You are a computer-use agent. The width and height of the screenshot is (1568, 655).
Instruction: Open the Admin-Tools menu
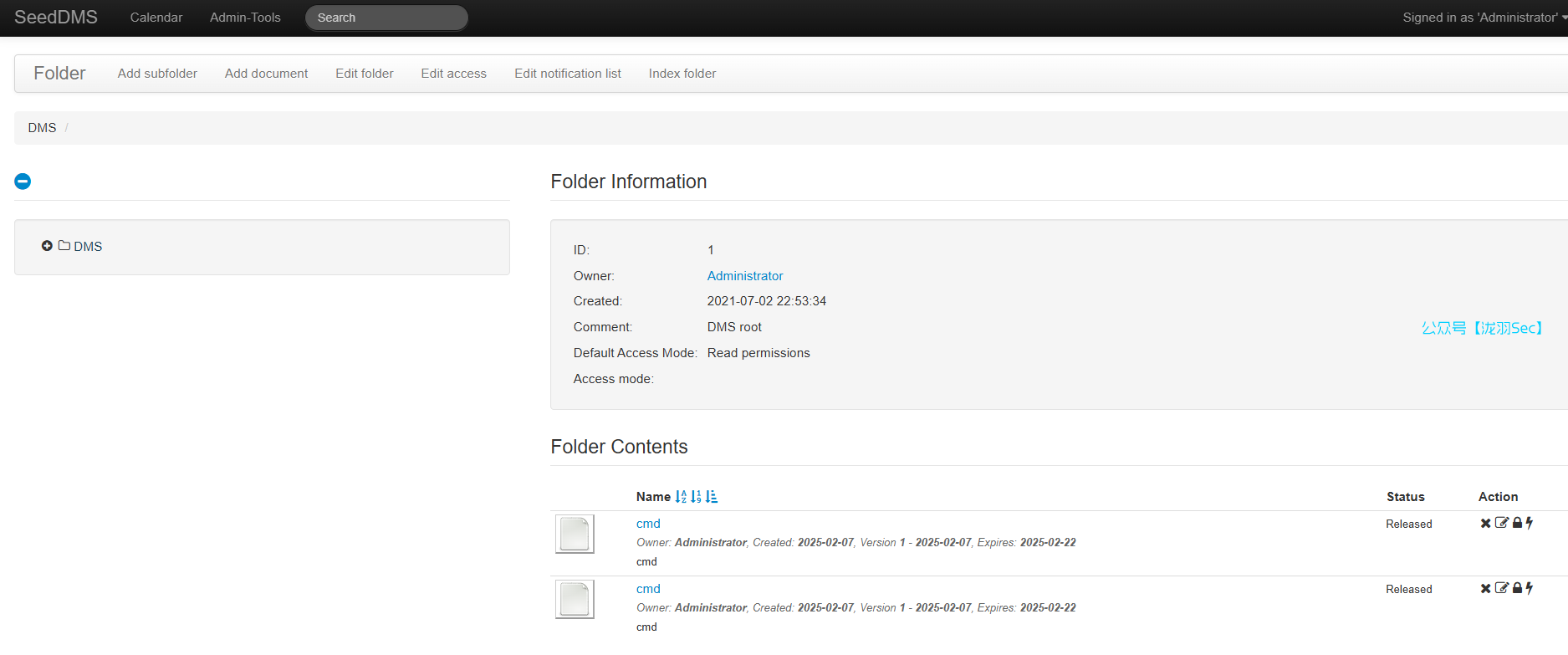(245, 18)
